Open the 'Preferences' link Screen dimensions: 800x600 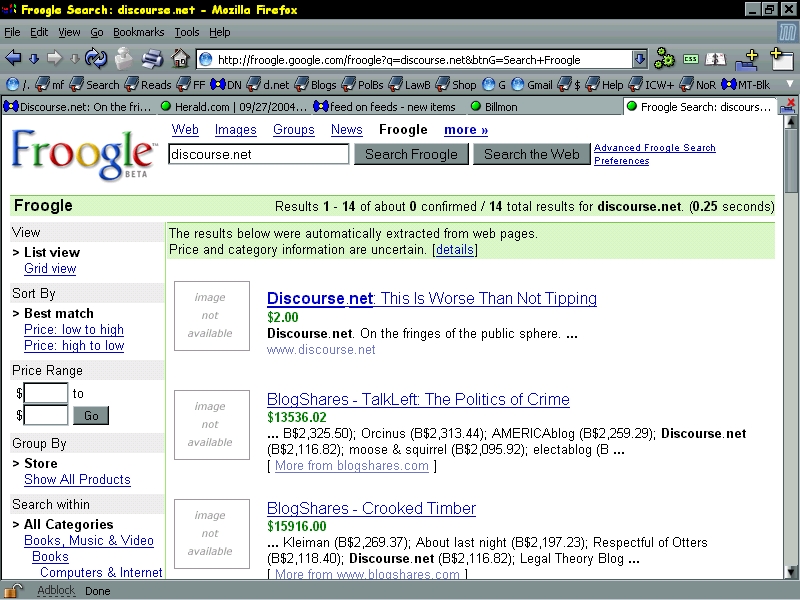tap(621, 161)
